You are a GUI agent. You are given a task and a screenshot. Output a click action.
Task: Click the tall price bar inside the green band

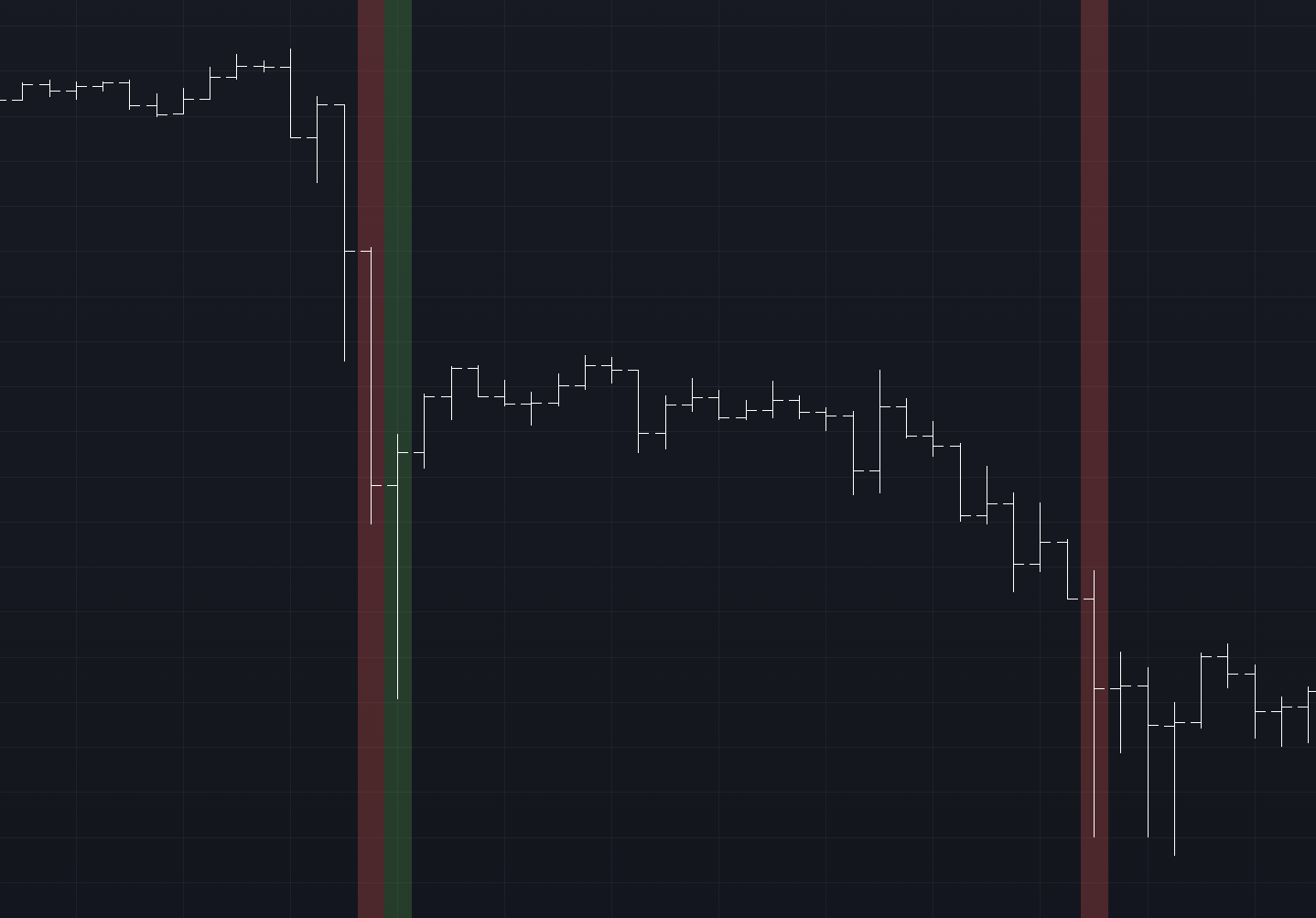click(x=397, y=567)
